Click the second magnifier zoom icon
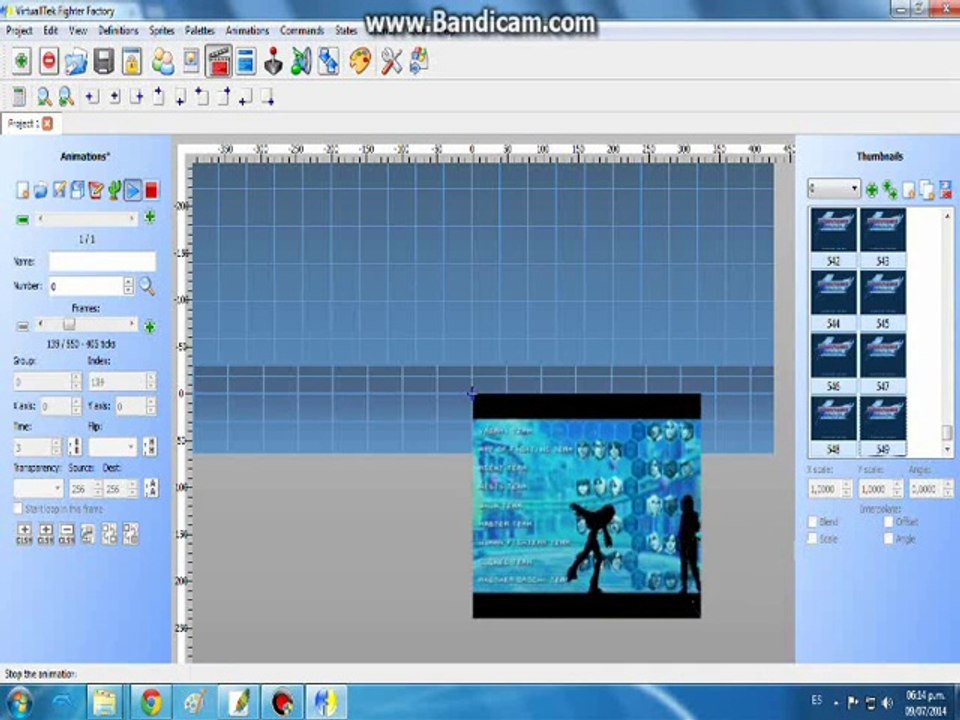 click(x=66, y=97)
